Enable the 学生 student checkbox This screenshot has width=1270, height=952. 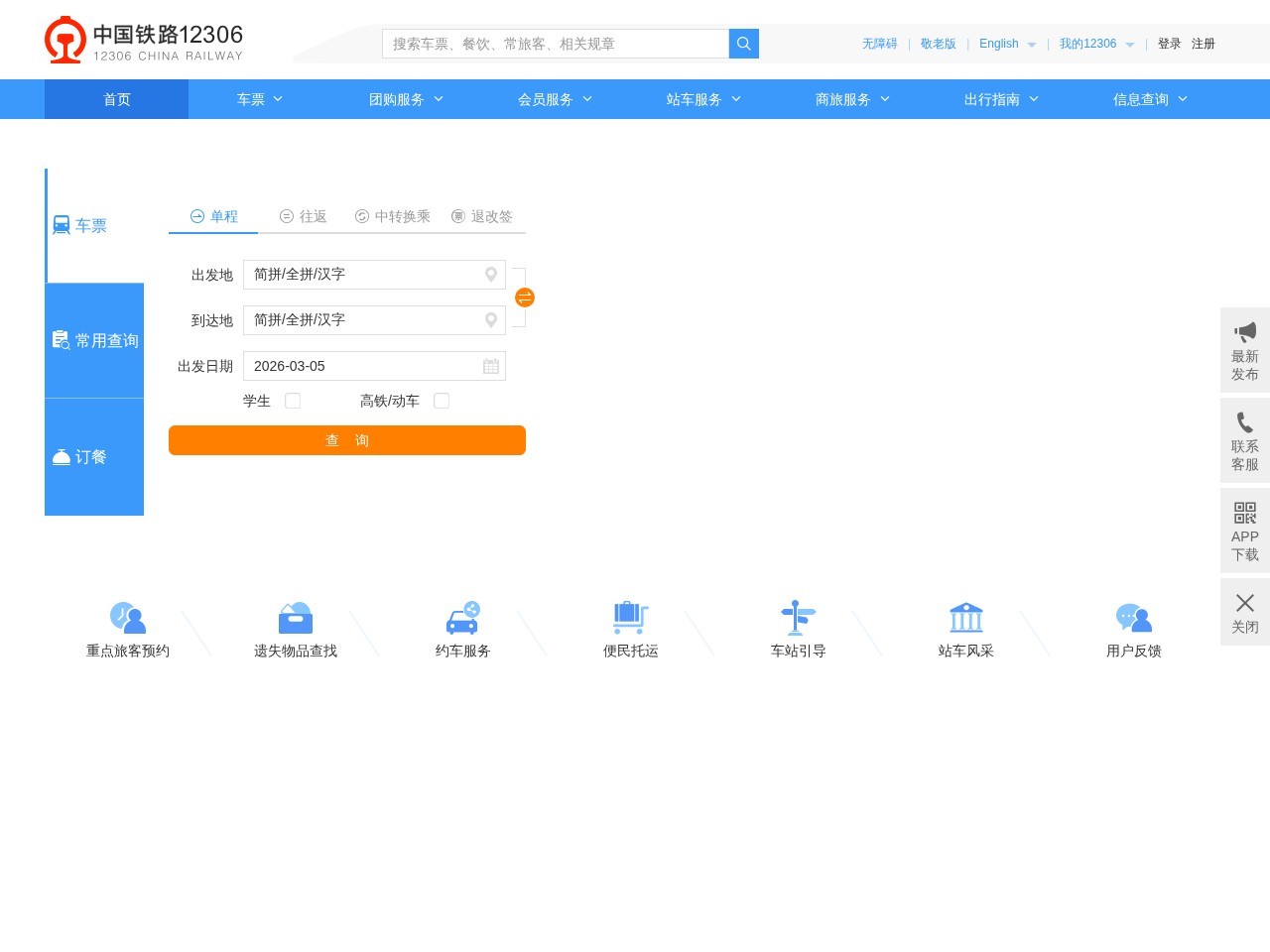tap(293, 401)
